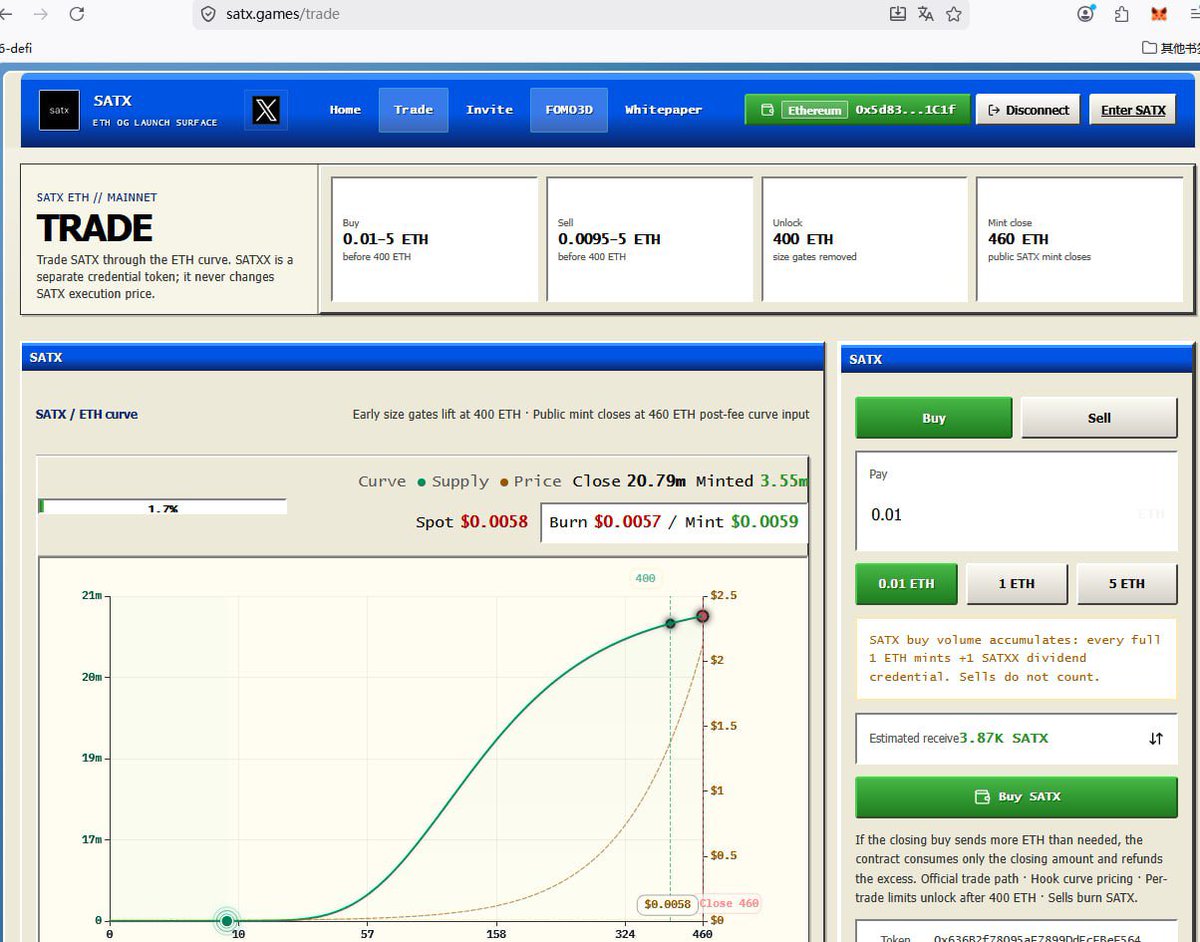Click the Price legend item
The width and height of the screenshot is (1200, 942).
point(530,481)
